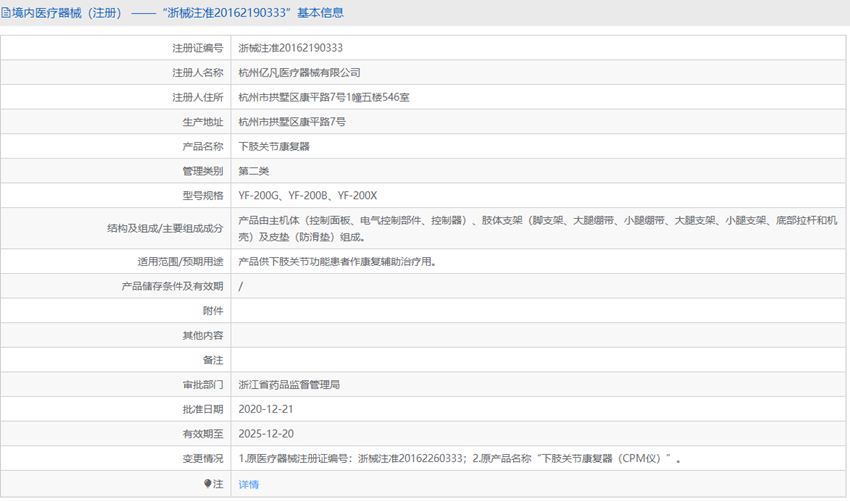This screenshot has height=501, width=850.
Task: Click product name 下肢关节康复器 value
Action: coord(274,146)
